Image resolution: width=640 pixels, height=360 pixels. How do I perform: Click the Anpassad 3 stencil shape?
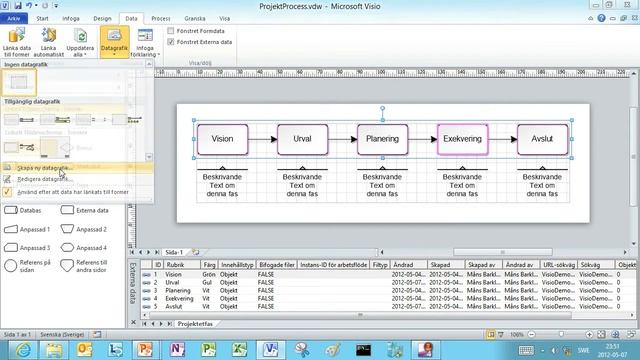coord(27,247)
